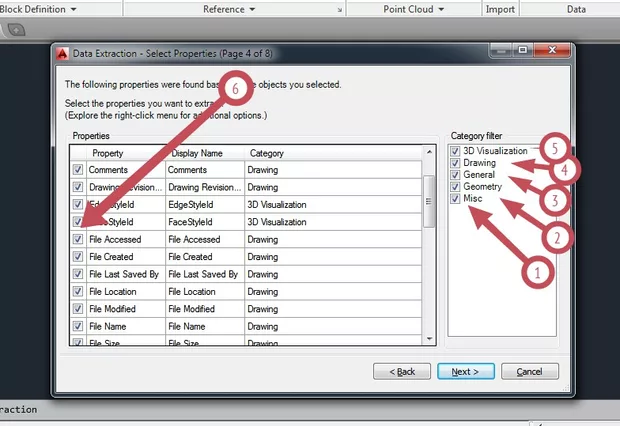Screen dimensions: 620x426
Task: Uncheck the File Location checkbox
Action: coord(78,292)
